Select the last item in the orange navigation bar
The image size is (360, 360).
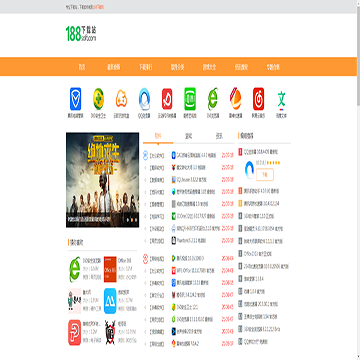click(273, 67)
